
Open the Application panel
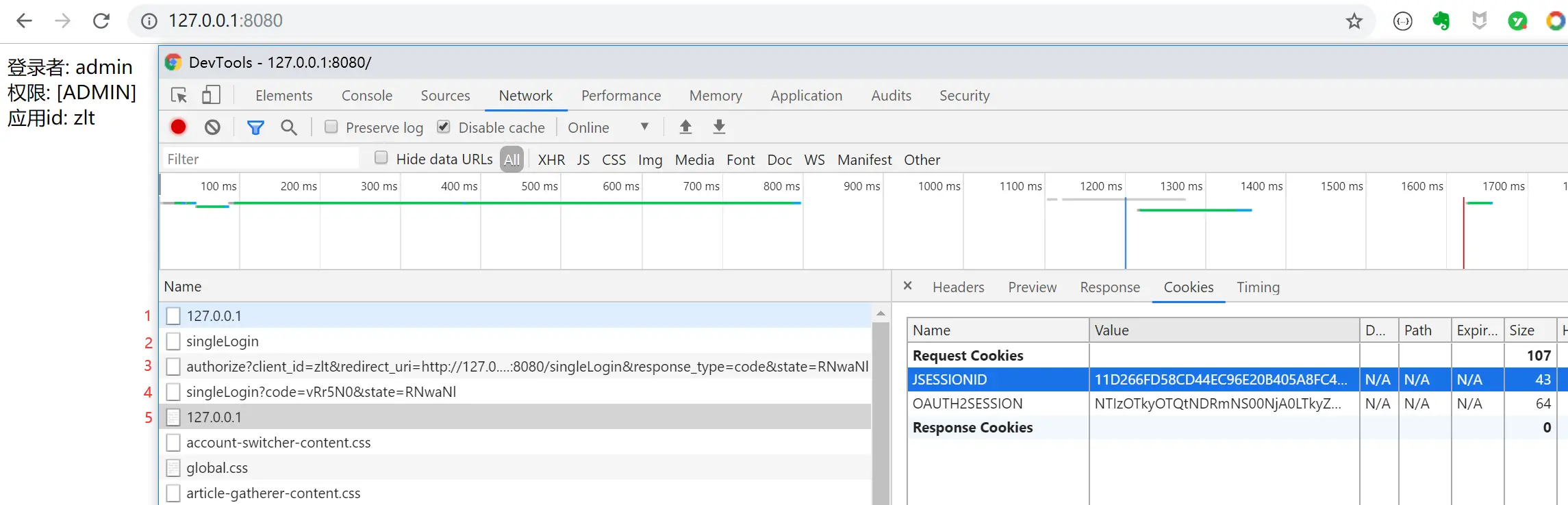pos(807,96)
